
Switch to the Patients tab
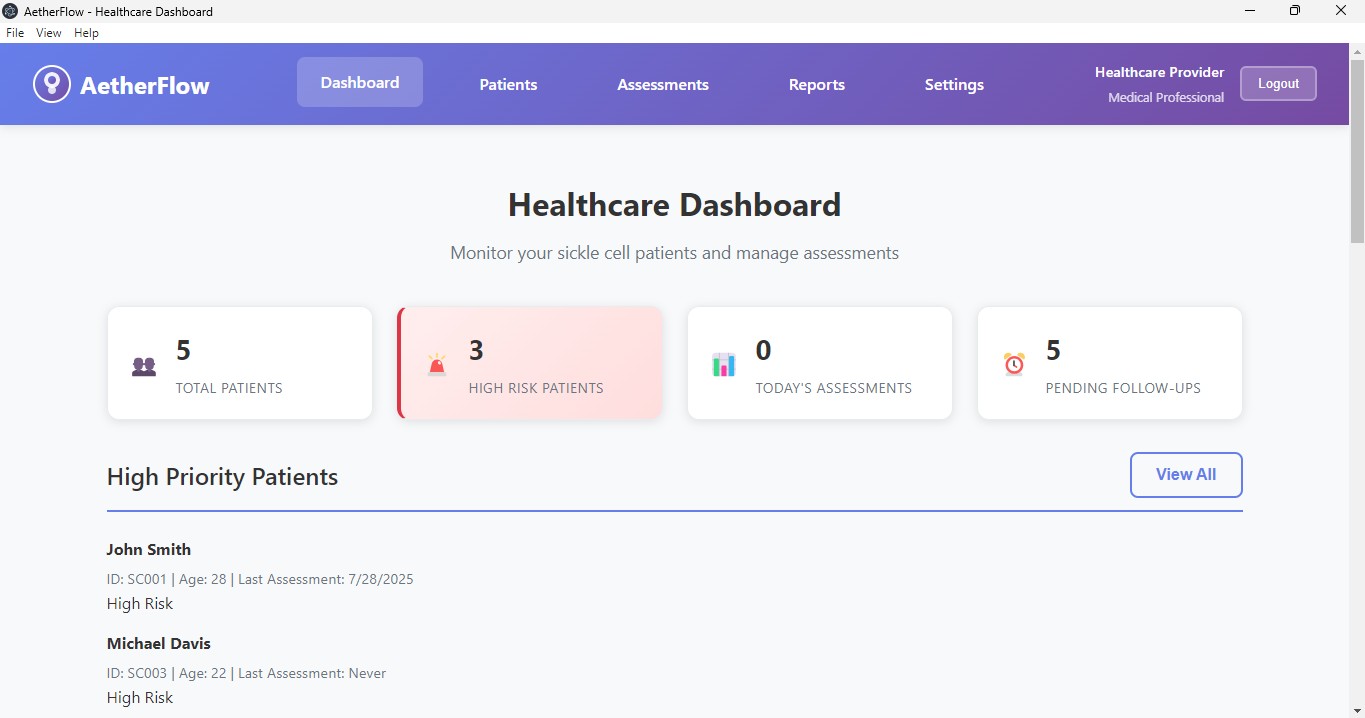pyautogui.click(x=508, y=84)
